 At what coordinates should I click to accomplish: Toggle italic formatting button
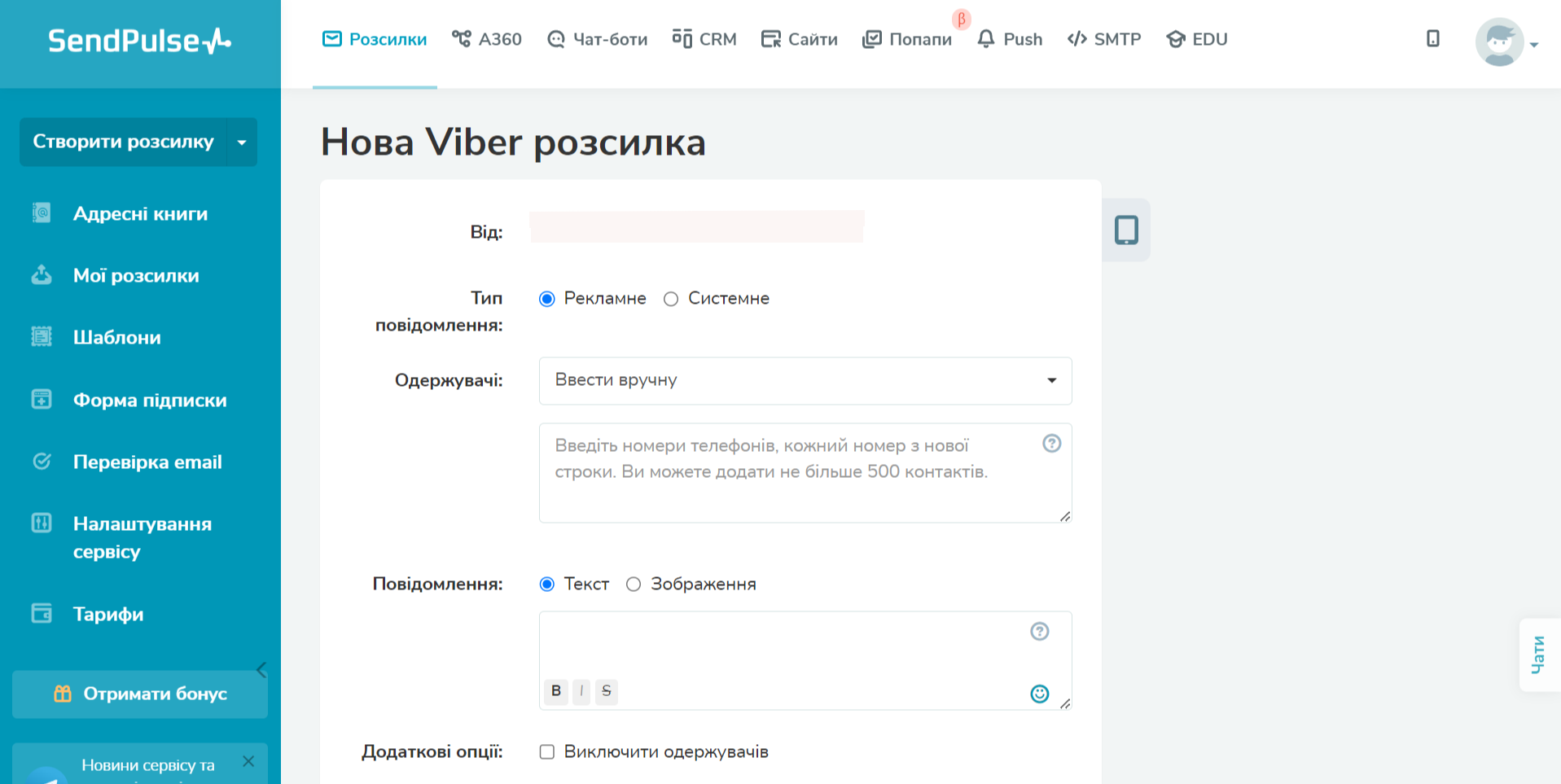click(581, 691)
